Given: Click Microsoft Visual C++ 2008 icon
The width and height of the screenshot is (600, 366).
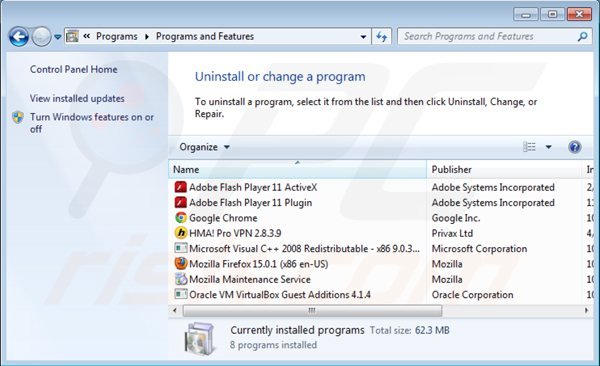Looking at the screenshot, I should 181,248.
